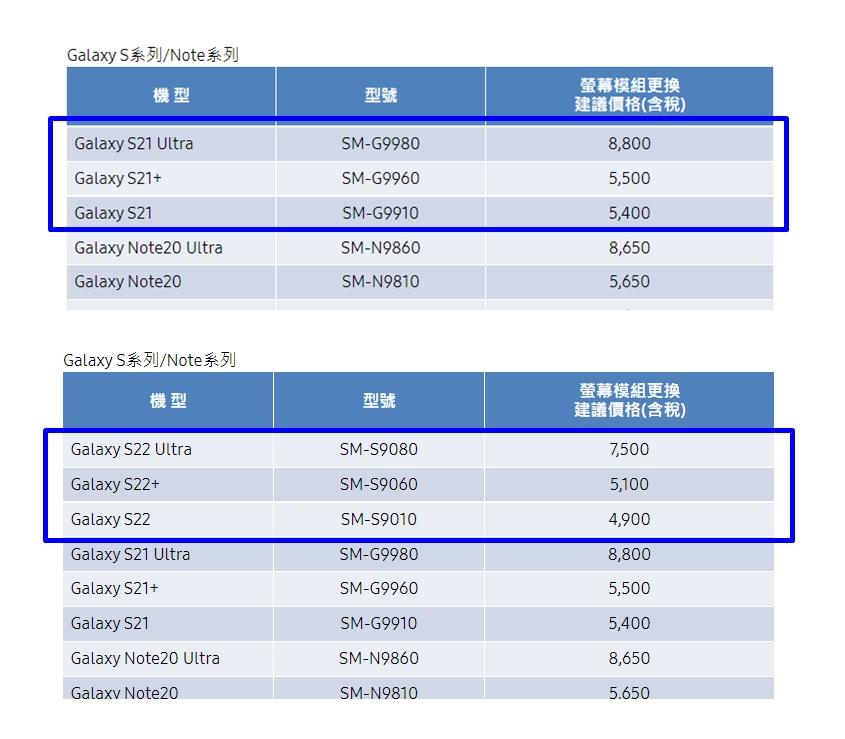
Task: Select SM-G9960 in the upper table
Action: [380, 179]
